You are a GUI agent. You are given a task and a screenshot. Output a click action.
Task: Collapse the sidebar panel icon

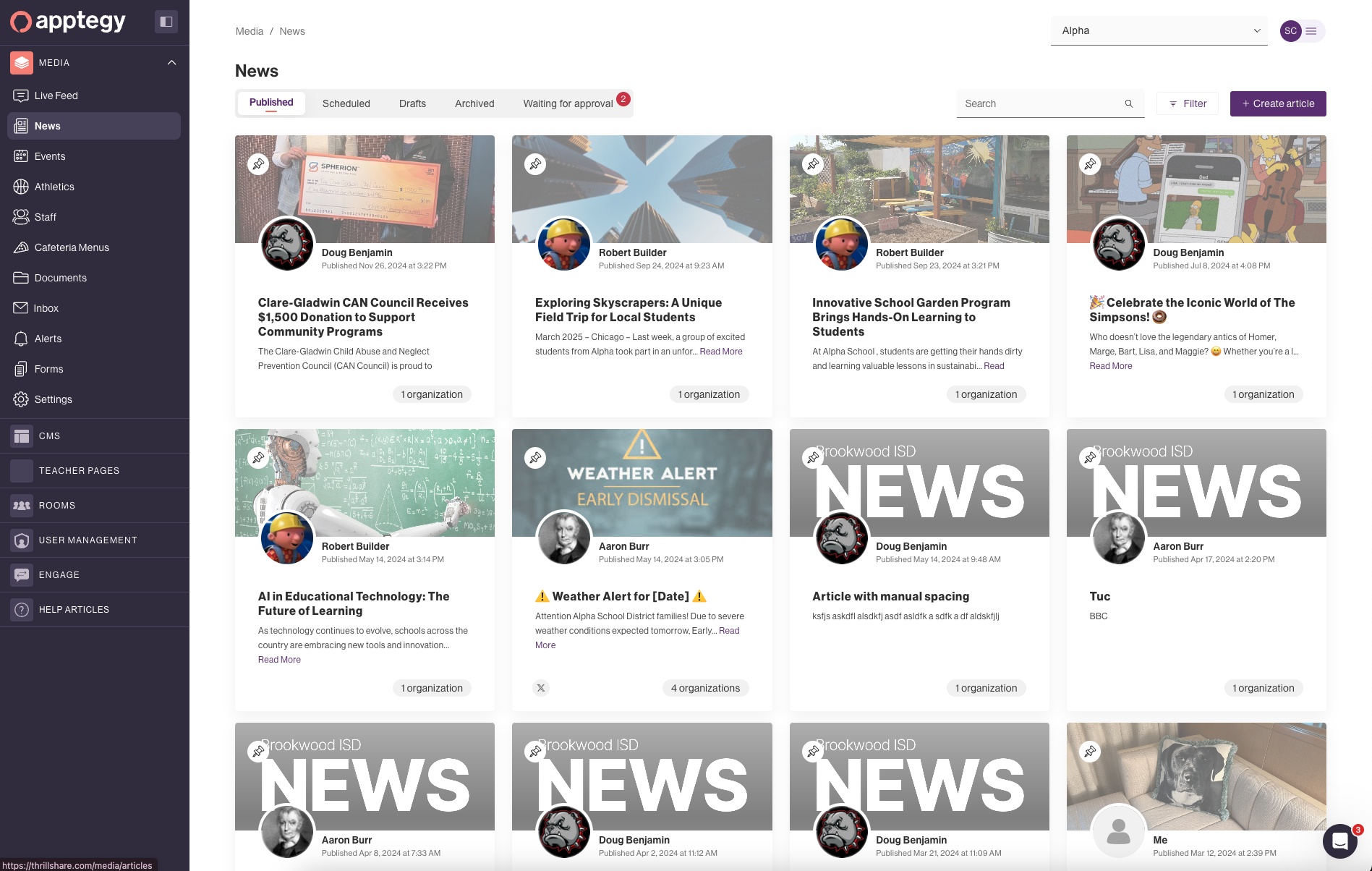coord(166,22)
